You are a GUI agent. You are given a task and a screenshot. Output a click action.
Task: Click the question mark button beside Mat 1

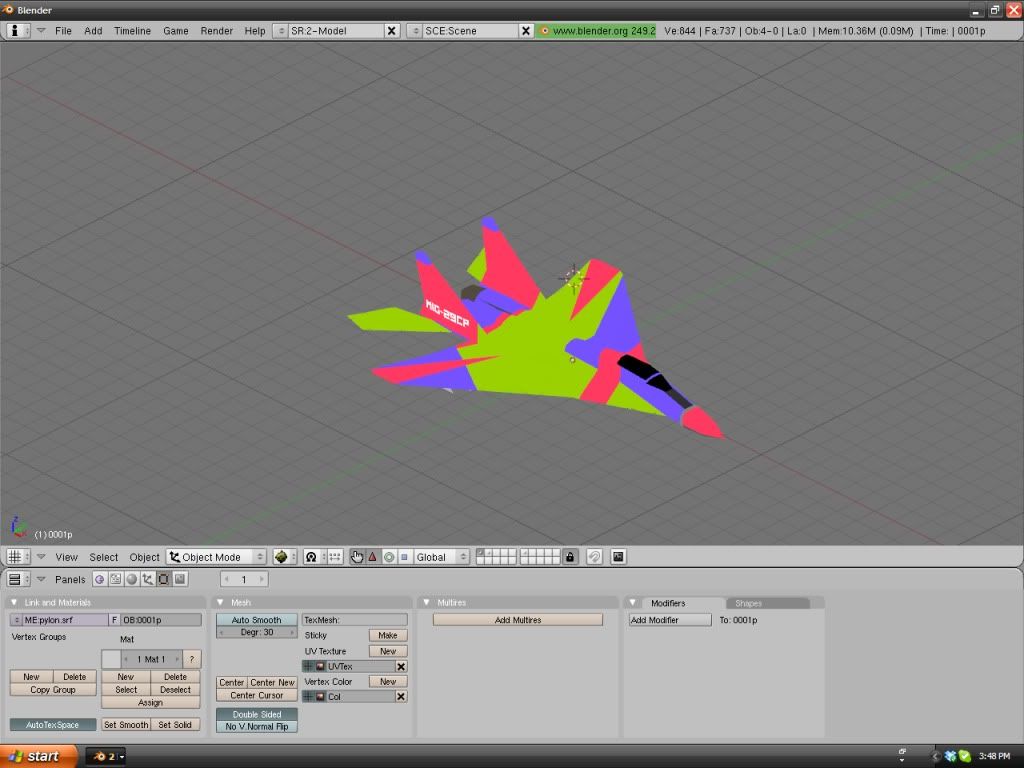click(x=192, y=660)
